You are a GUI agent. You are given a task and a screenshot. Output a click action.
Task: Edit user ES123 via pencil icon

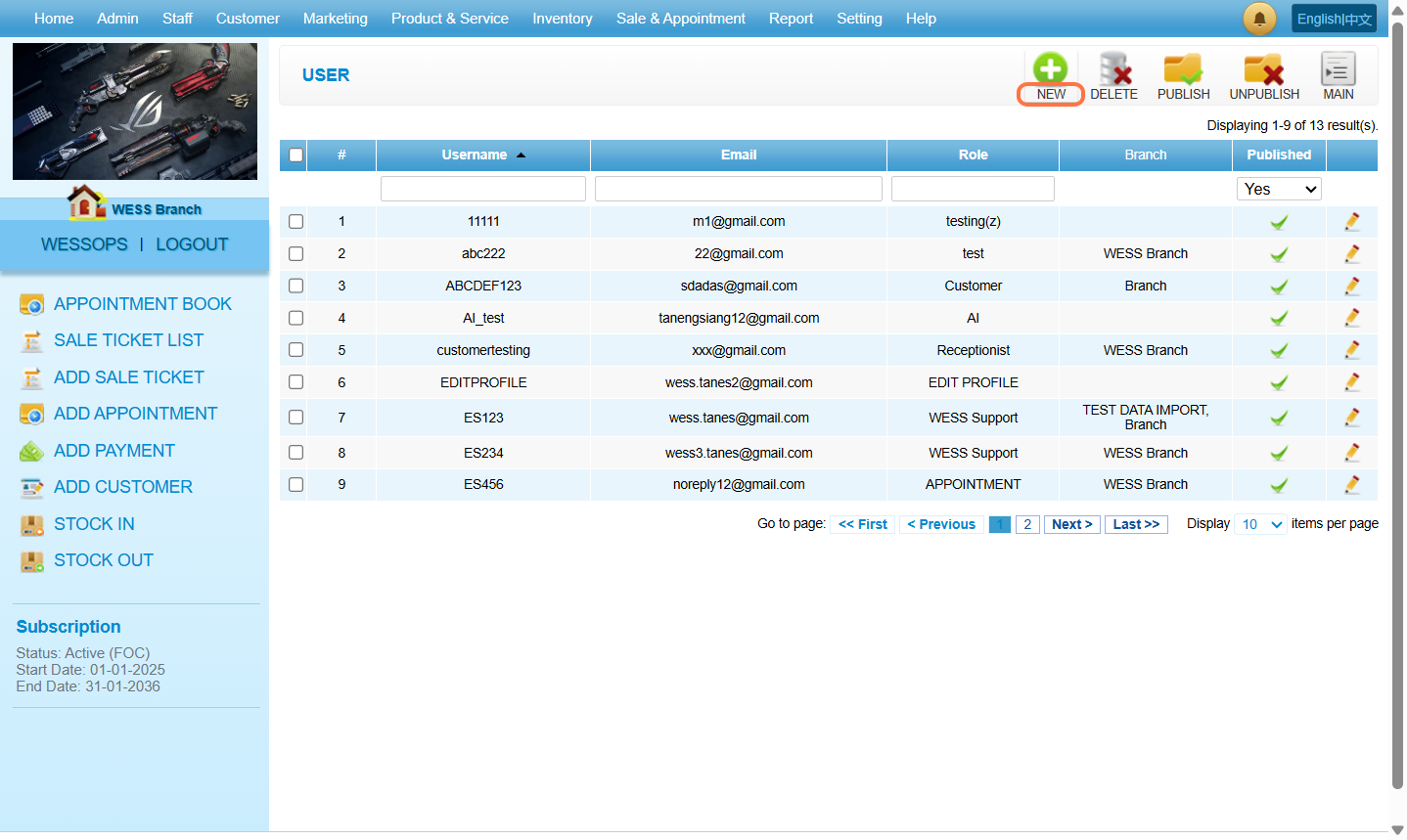pyautogui.click(x=1352, y=418)
